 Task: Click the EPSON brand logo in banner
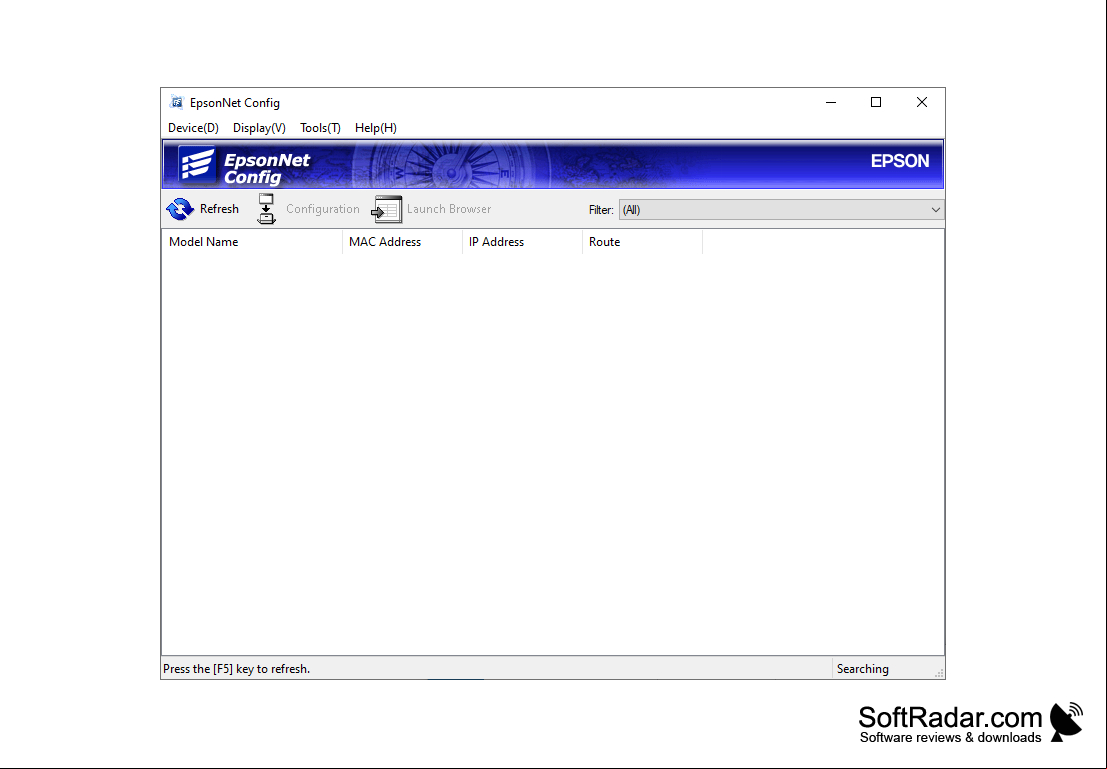tap(900, 161)
